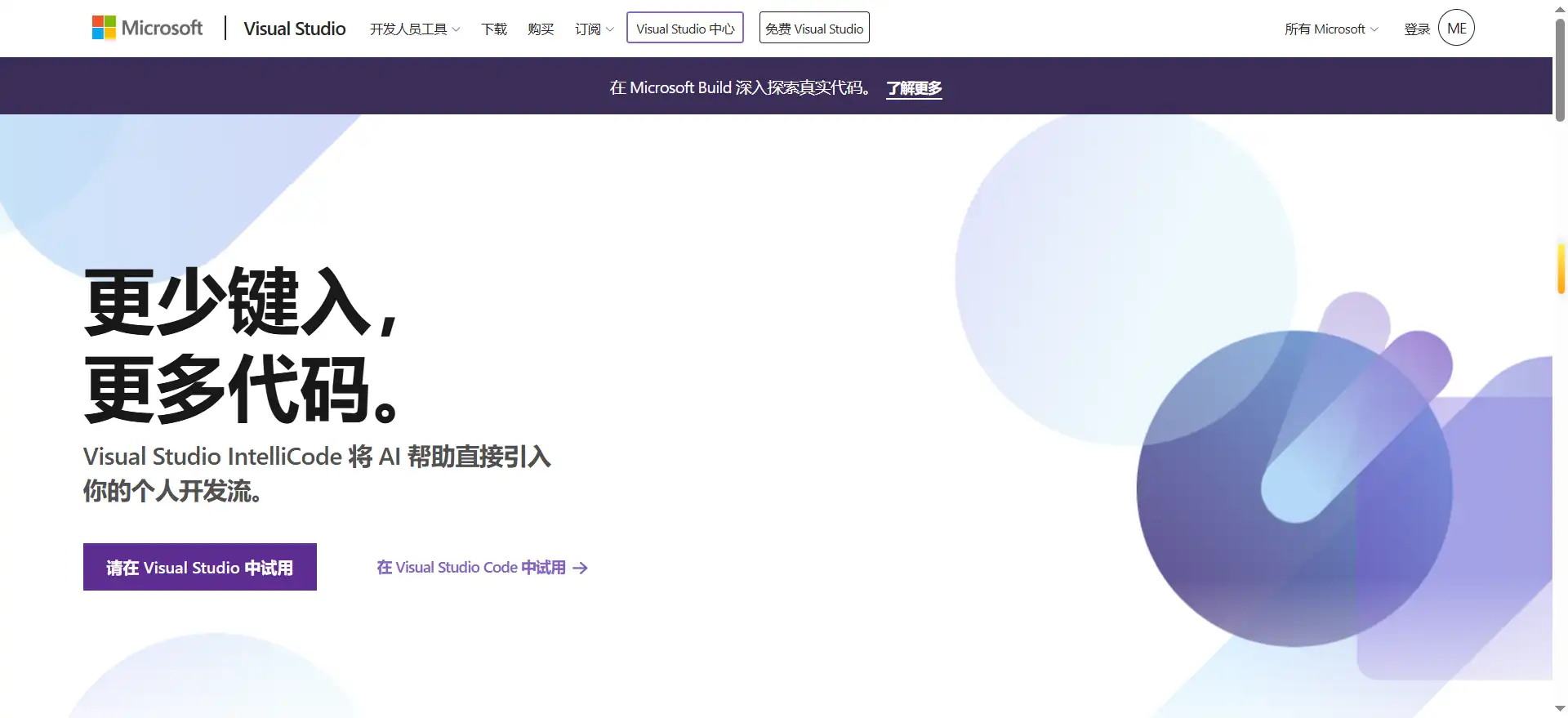Go to the 下载 menu item
This screenshot has height=718, width=1568.
tap(494, 29)
